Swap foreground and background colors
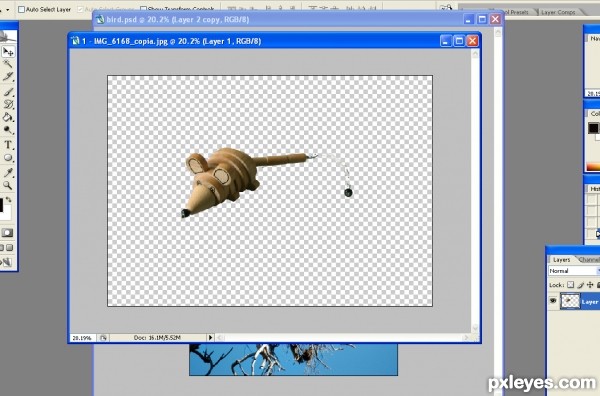The image size is (600, 396). [8, 200]
